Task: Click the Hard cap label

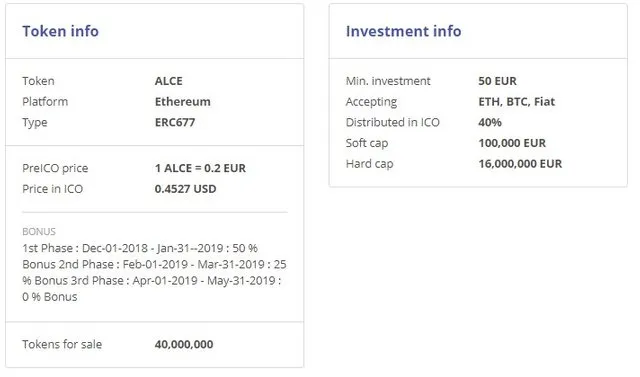Action: (x=369, y=164)
